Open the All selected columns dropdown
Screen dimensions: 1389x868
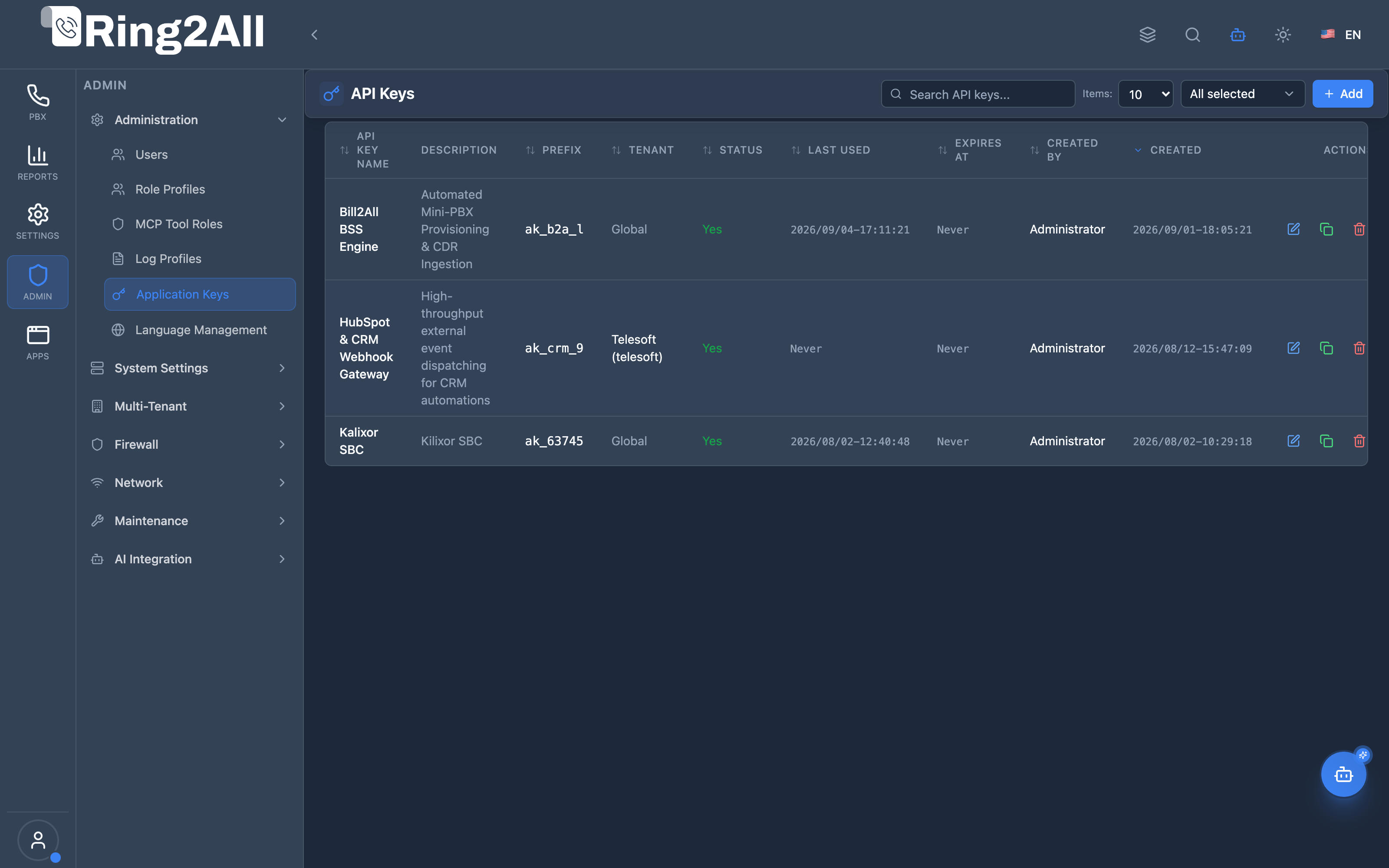1242,94
